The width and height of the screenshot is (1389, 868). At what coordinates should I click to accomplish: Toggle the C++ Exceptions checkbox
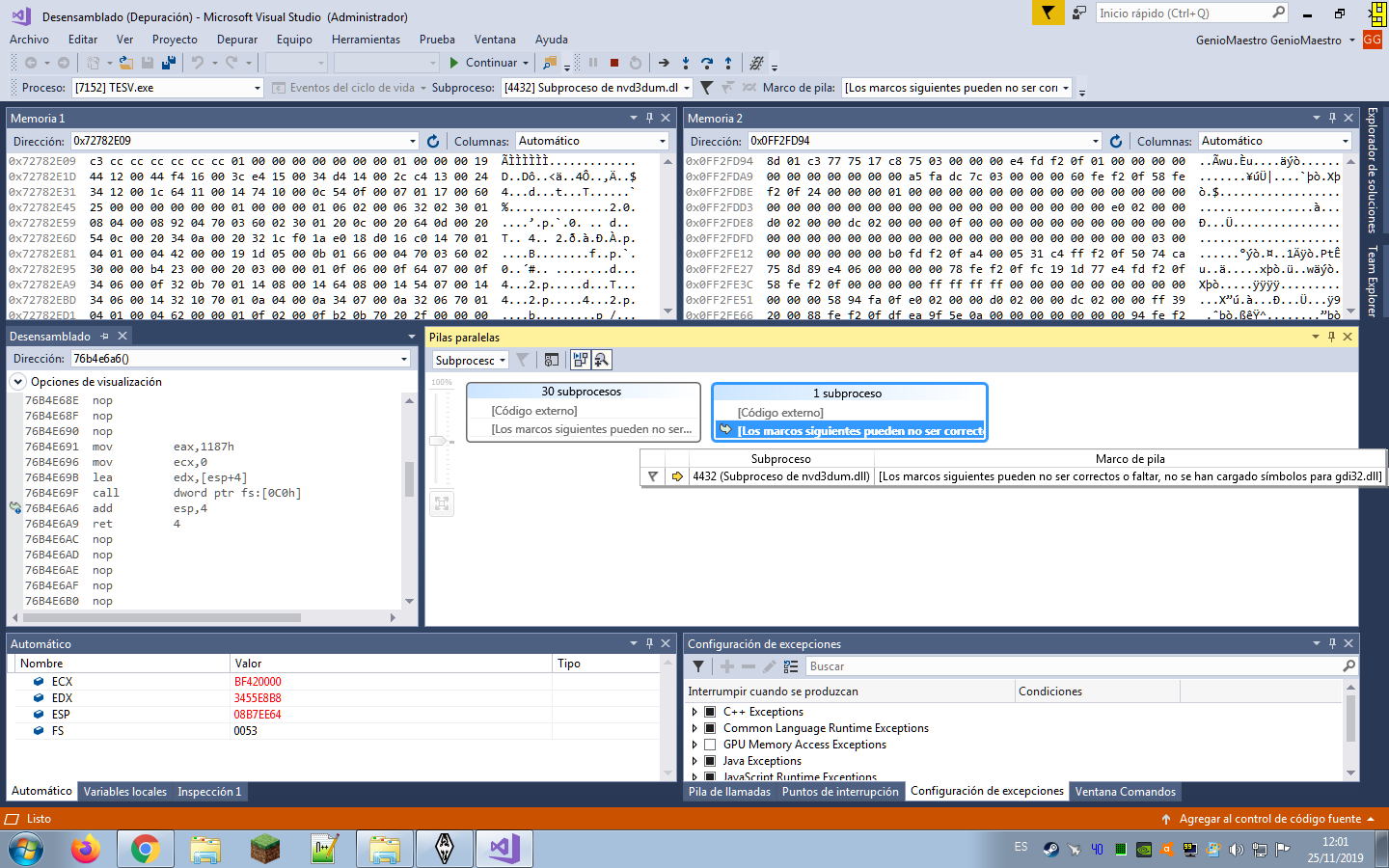pyautogui.click(x=710, y=712)
